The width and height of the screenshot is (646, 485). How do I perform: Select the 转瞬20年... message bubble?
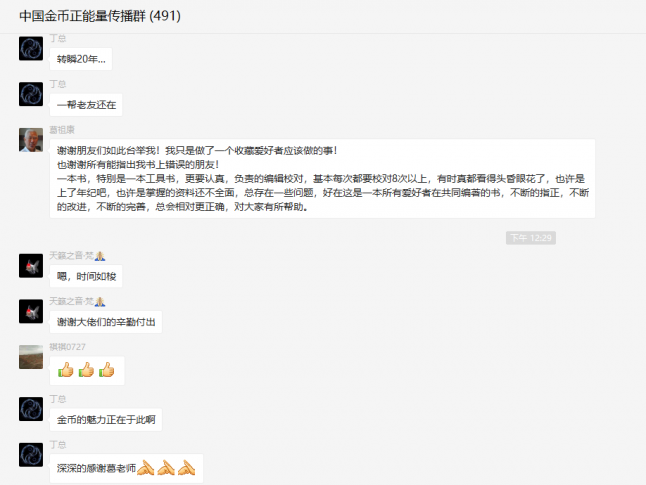pyautogui.click(x=81, y=59)
